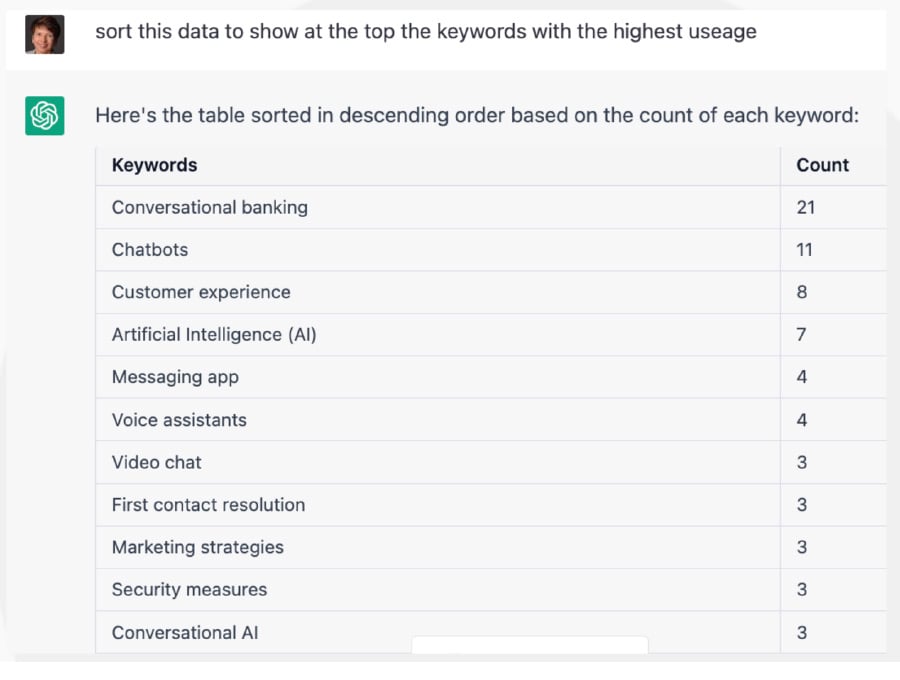Select the user prompt about sorting data
Screen dimensions: 900x680
pos(425,31)
